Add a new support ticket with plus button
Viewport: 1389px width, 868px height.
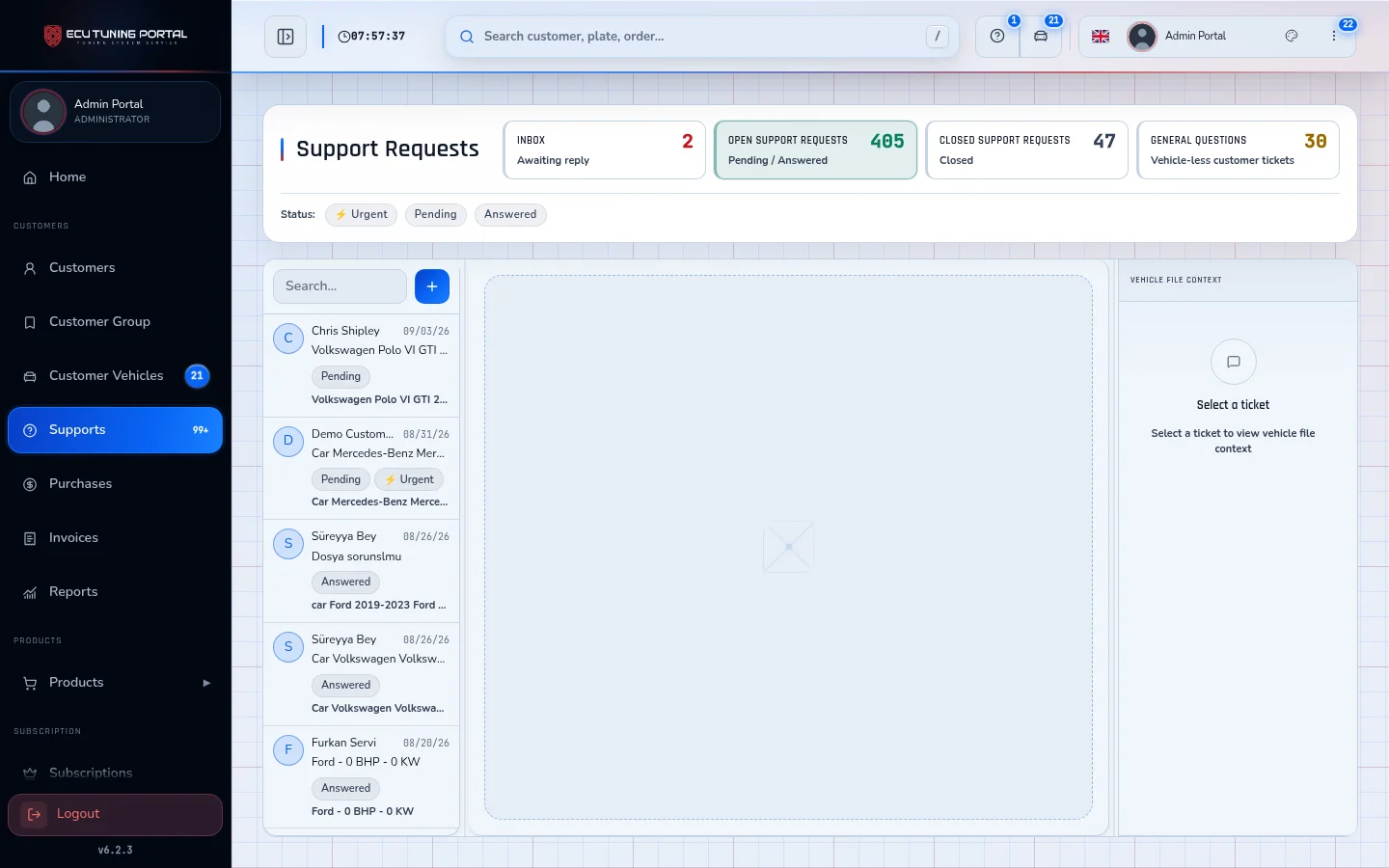tap(432, 286)
